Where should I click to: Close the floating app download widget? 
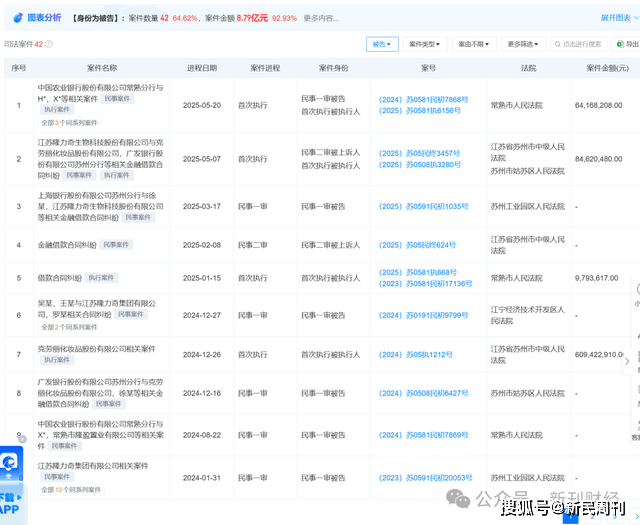[x=22, y=439]
